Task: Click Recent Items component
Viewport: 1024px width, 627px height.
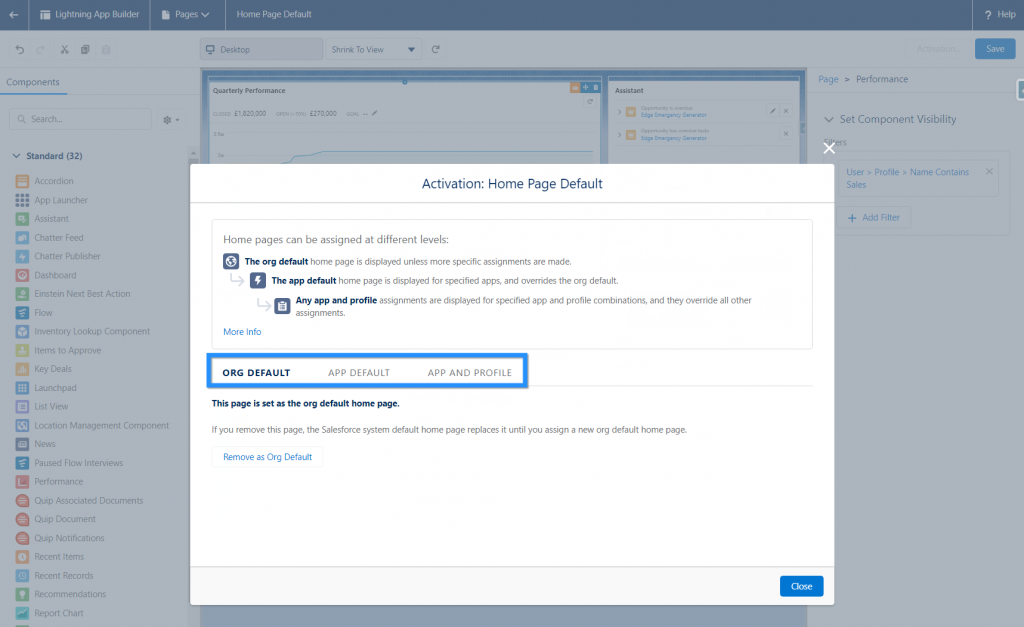Action: 50,557
